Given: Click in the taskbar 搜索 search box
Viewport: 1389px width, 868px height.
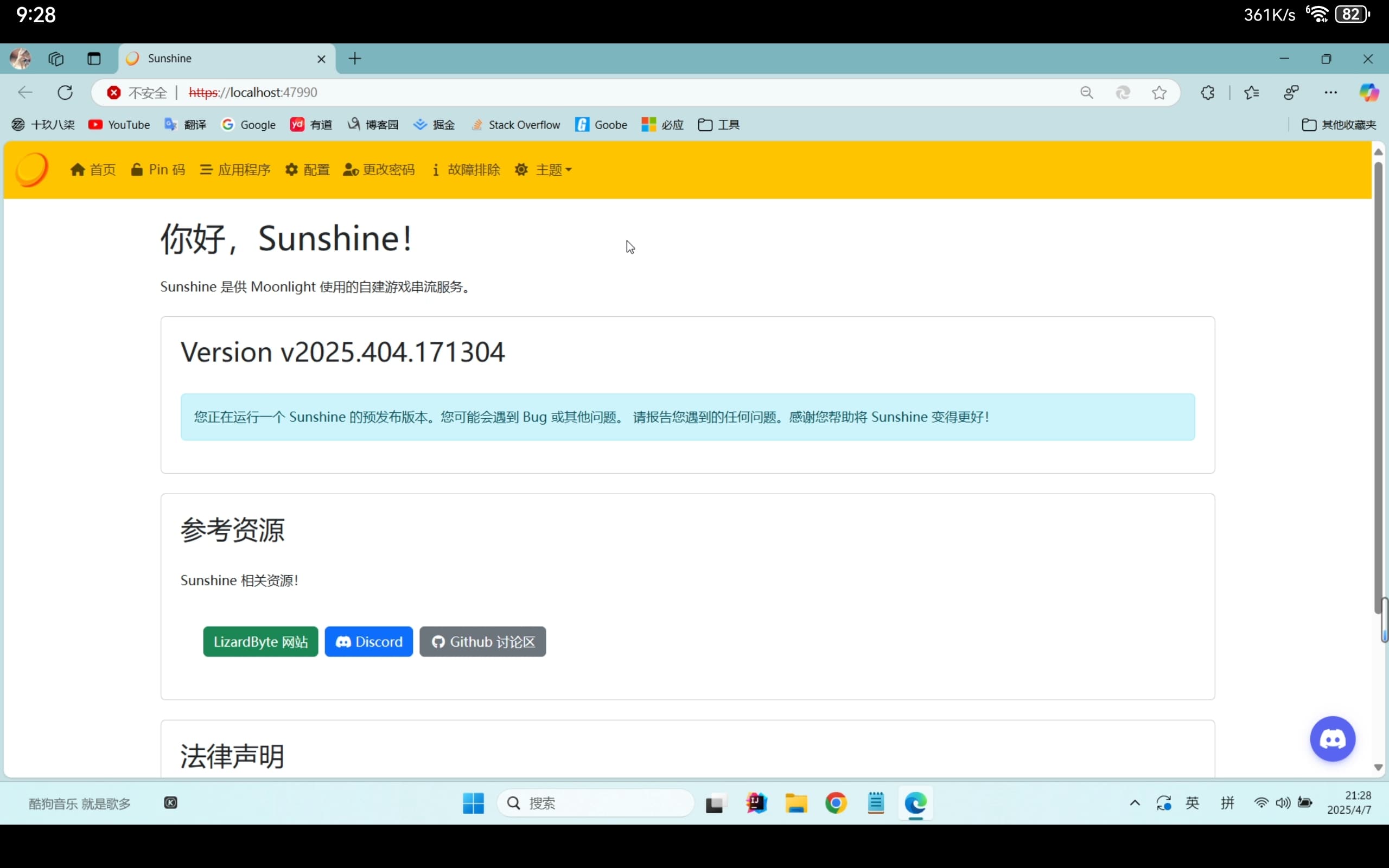Looking at the screenshot, I should pos(597,802).
